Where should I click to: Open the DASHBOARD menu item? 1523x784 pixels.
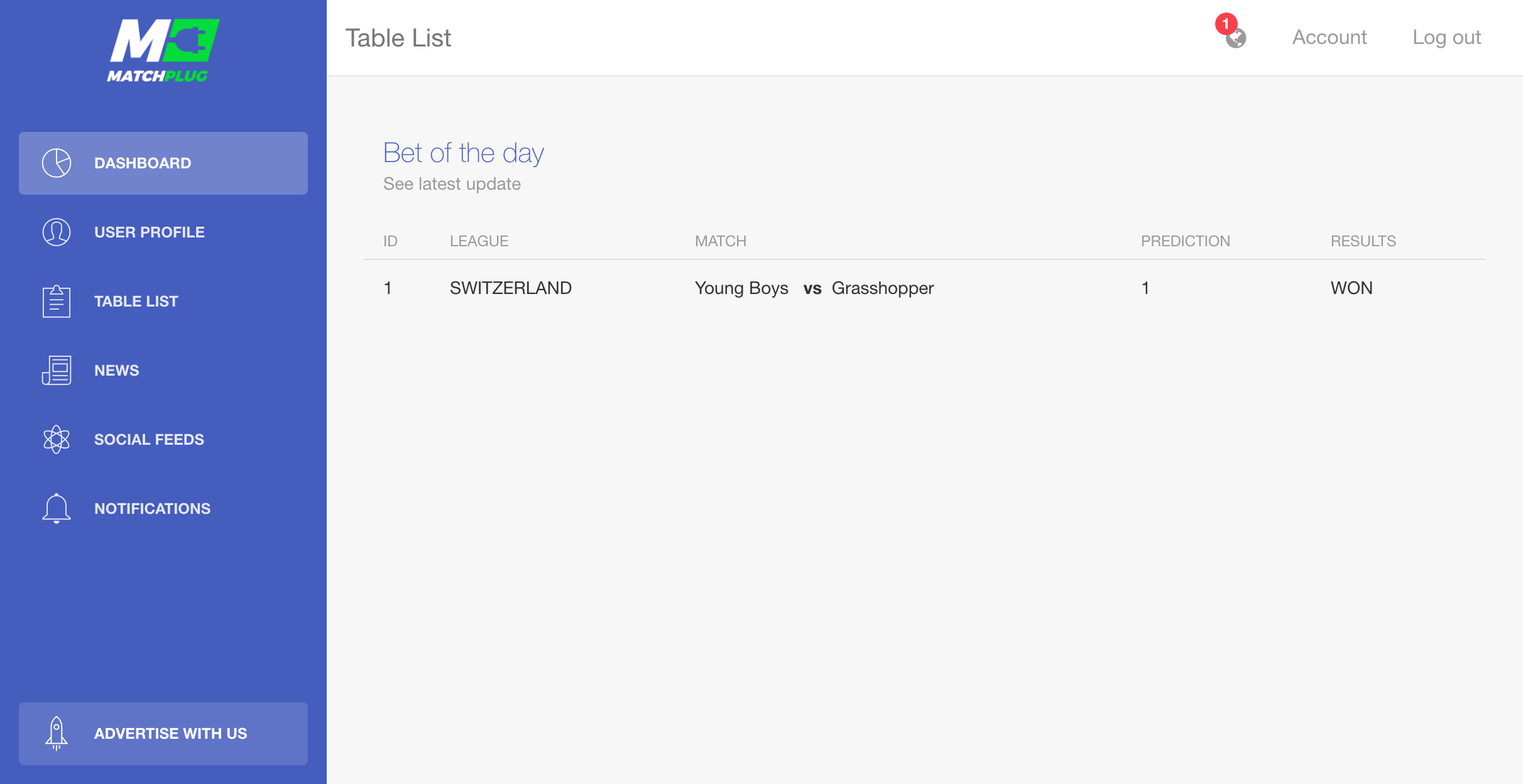coord(163,163)
